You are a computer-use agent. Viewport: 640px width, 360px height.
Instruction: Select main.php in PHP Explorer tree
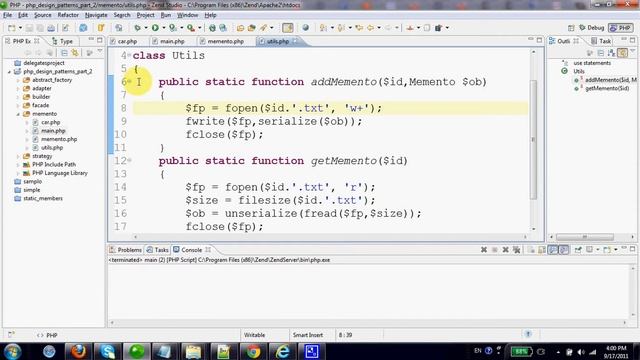point(53,131)
